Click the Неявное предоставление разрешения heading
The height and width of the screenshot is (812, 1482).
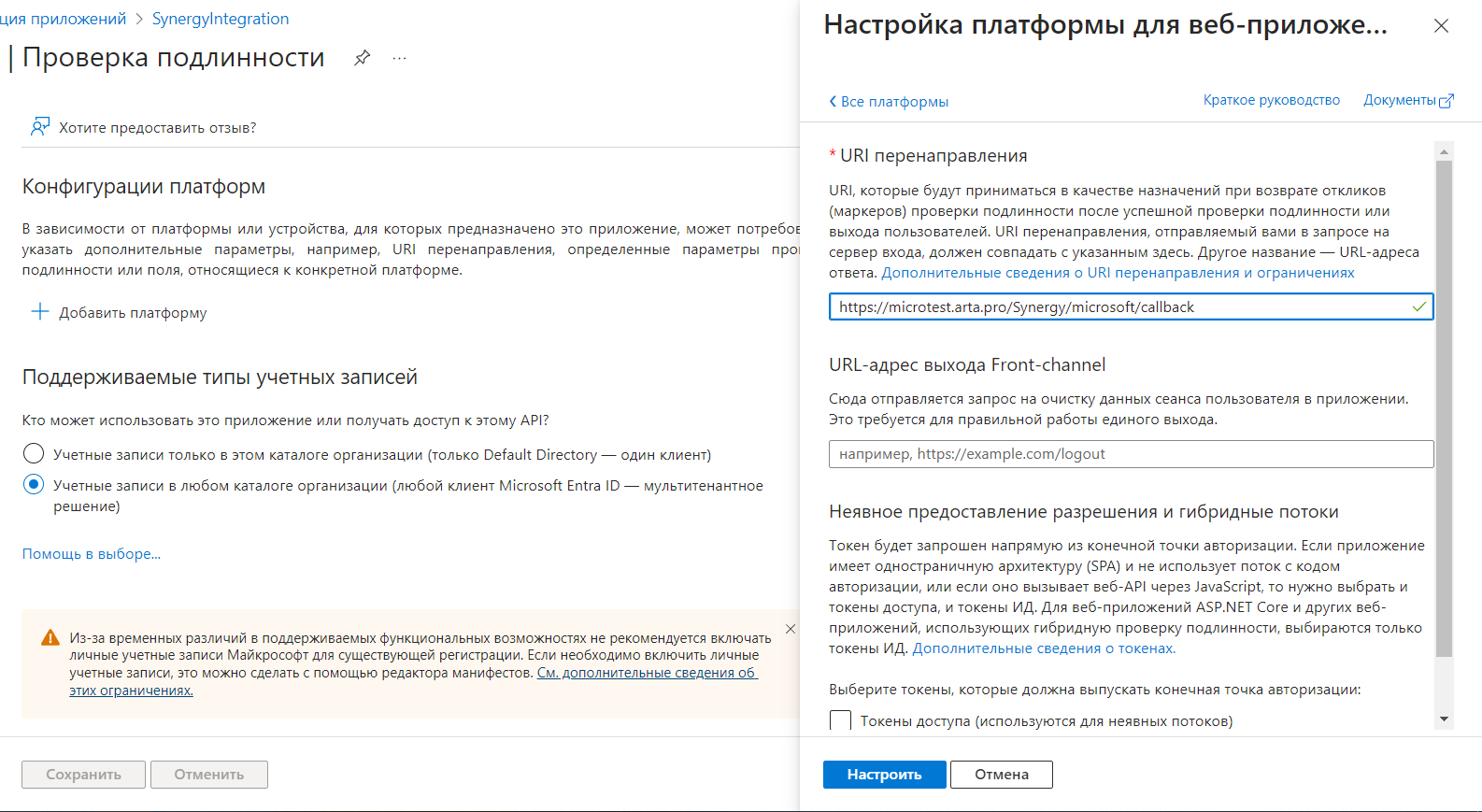(x=1084, y=512)
